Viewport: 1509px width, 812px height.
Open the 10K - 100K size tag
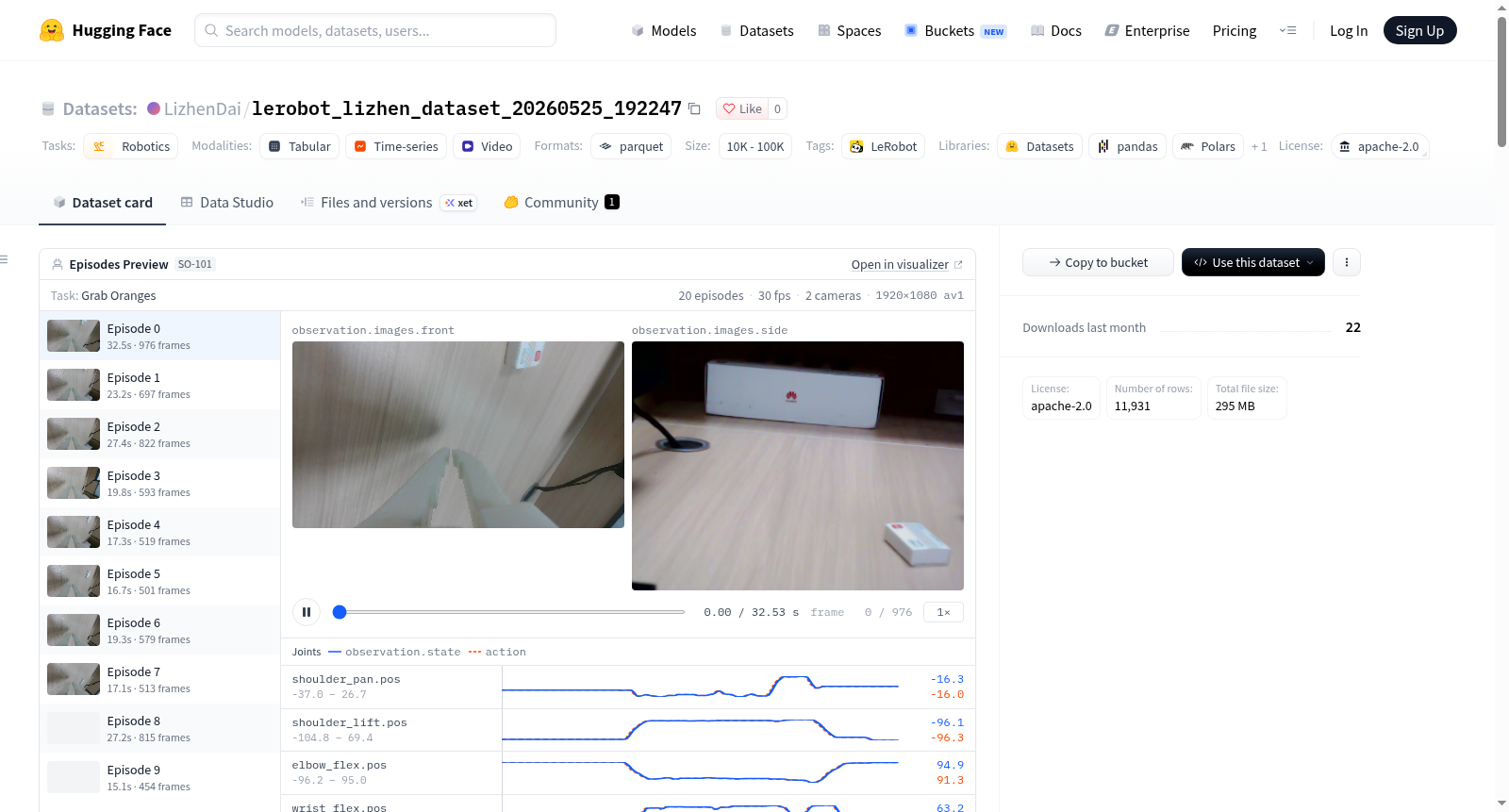pyautogui.click(x=755, y=146)
